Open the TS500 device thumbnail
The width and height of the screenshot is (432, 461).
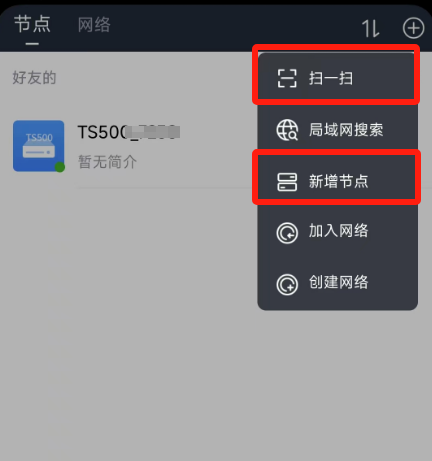(x=39, y=146)
